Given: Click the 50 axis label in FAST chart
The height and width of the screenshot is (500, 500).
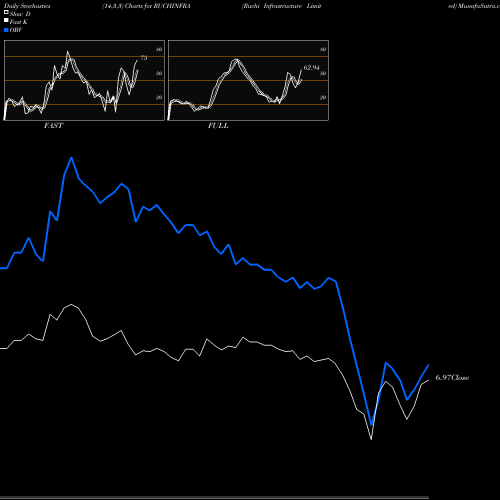Looking at the screenshot, I should 159,73.
